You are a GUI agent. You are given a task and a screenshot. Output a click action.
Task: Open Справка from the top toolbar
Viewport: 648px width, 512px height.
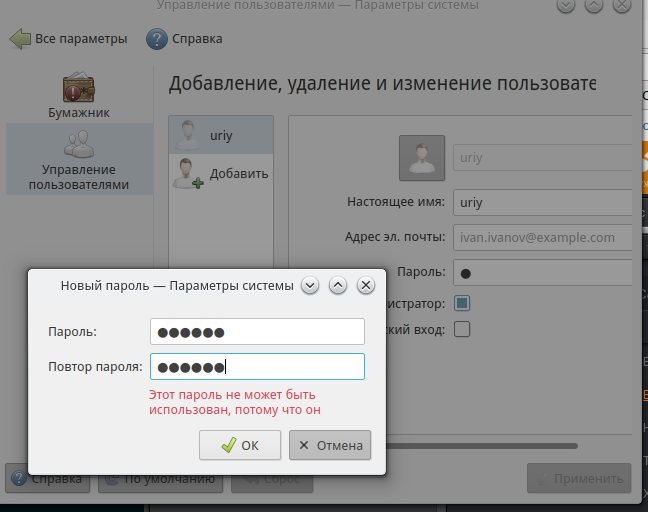184,39
